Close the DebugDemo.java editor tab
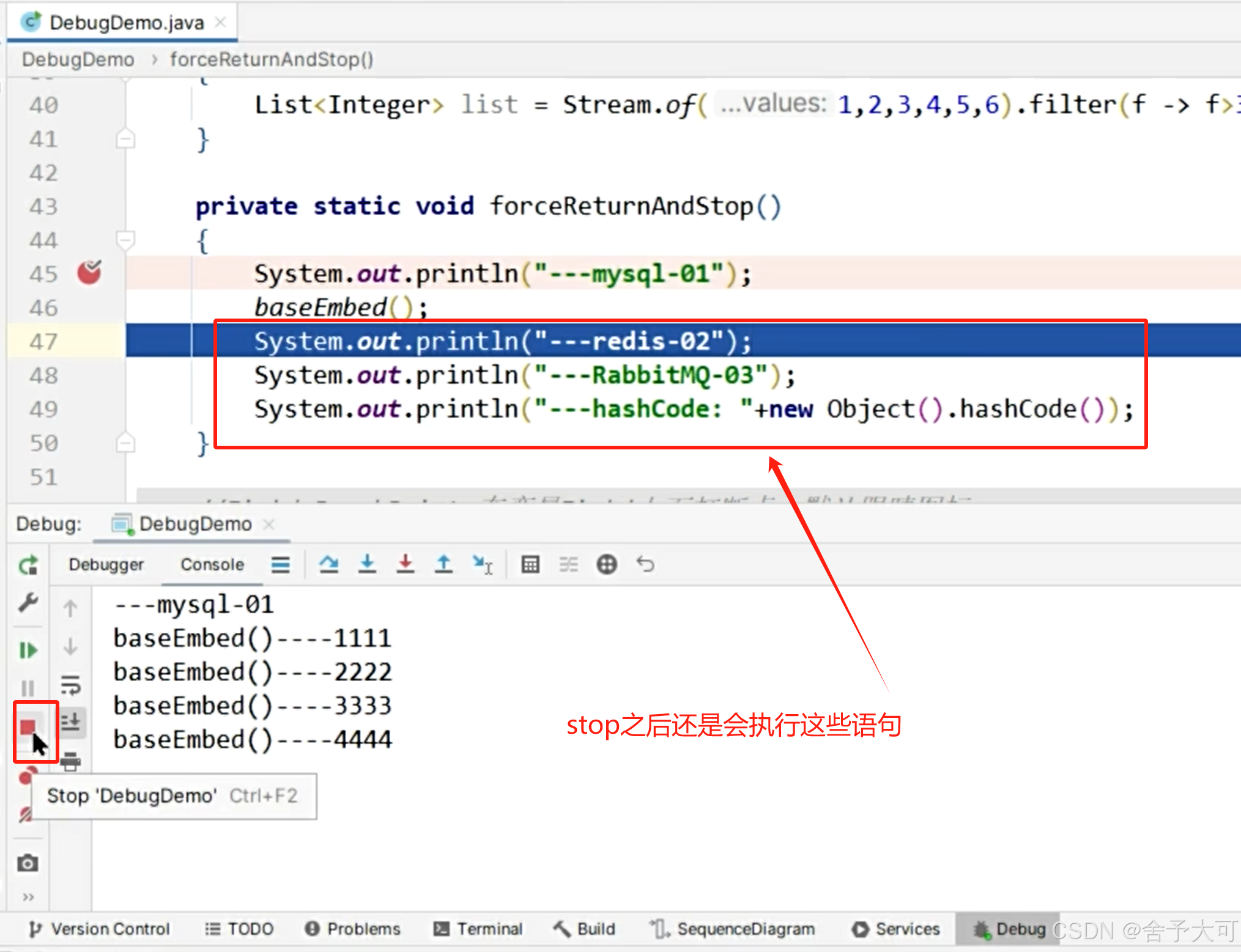This screenshot has height=952, width=1241. [x=221, y=23]
